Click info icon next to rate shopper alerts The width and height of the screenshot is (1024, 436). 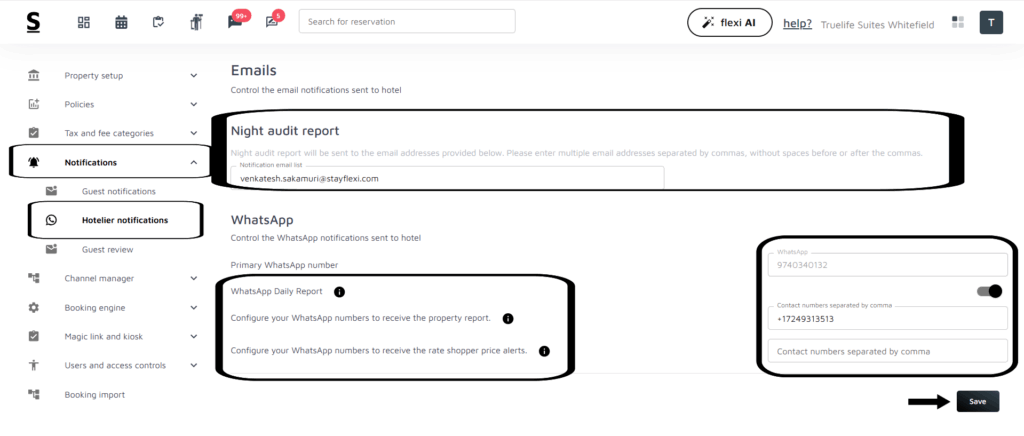pyautogui.click(x=545, y=351)
